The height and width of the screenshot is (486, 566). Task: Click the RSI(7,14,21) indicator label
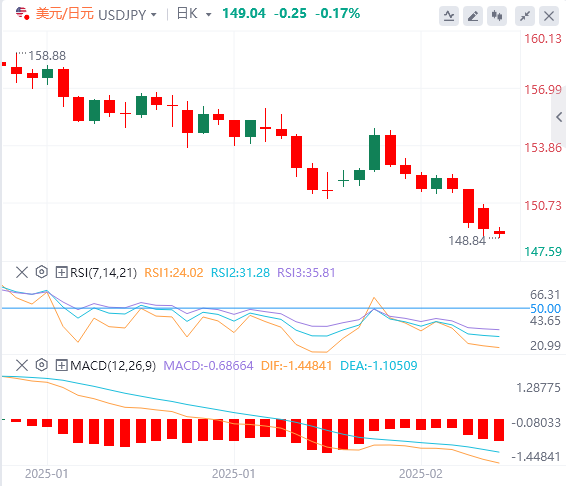tap(103, 273)
